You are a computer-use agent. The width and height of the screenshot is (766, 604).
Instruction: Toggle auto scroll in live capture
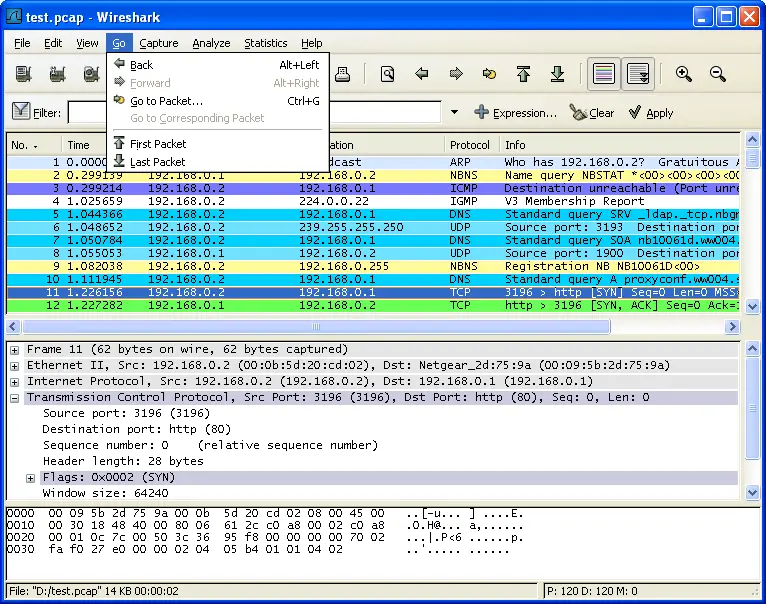[x=637, y=74]
